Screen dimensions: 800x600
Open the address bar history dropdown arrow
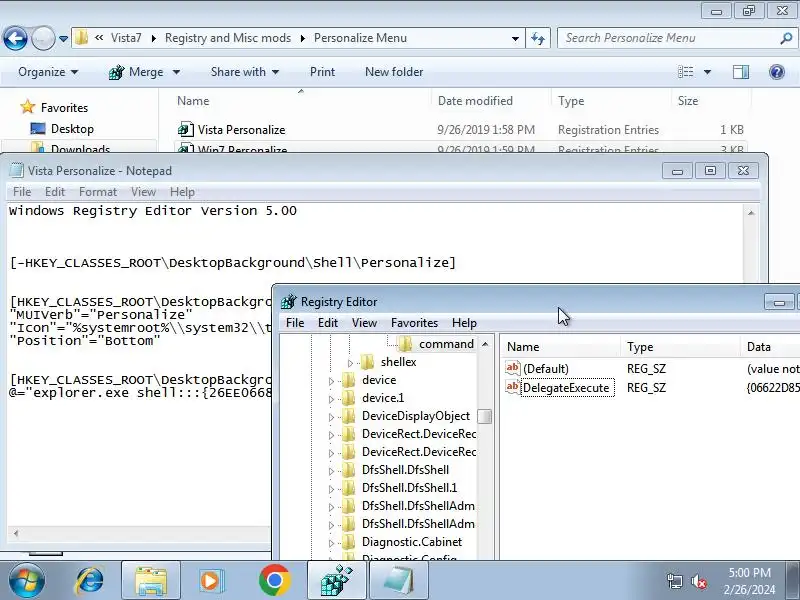point(515,39)
